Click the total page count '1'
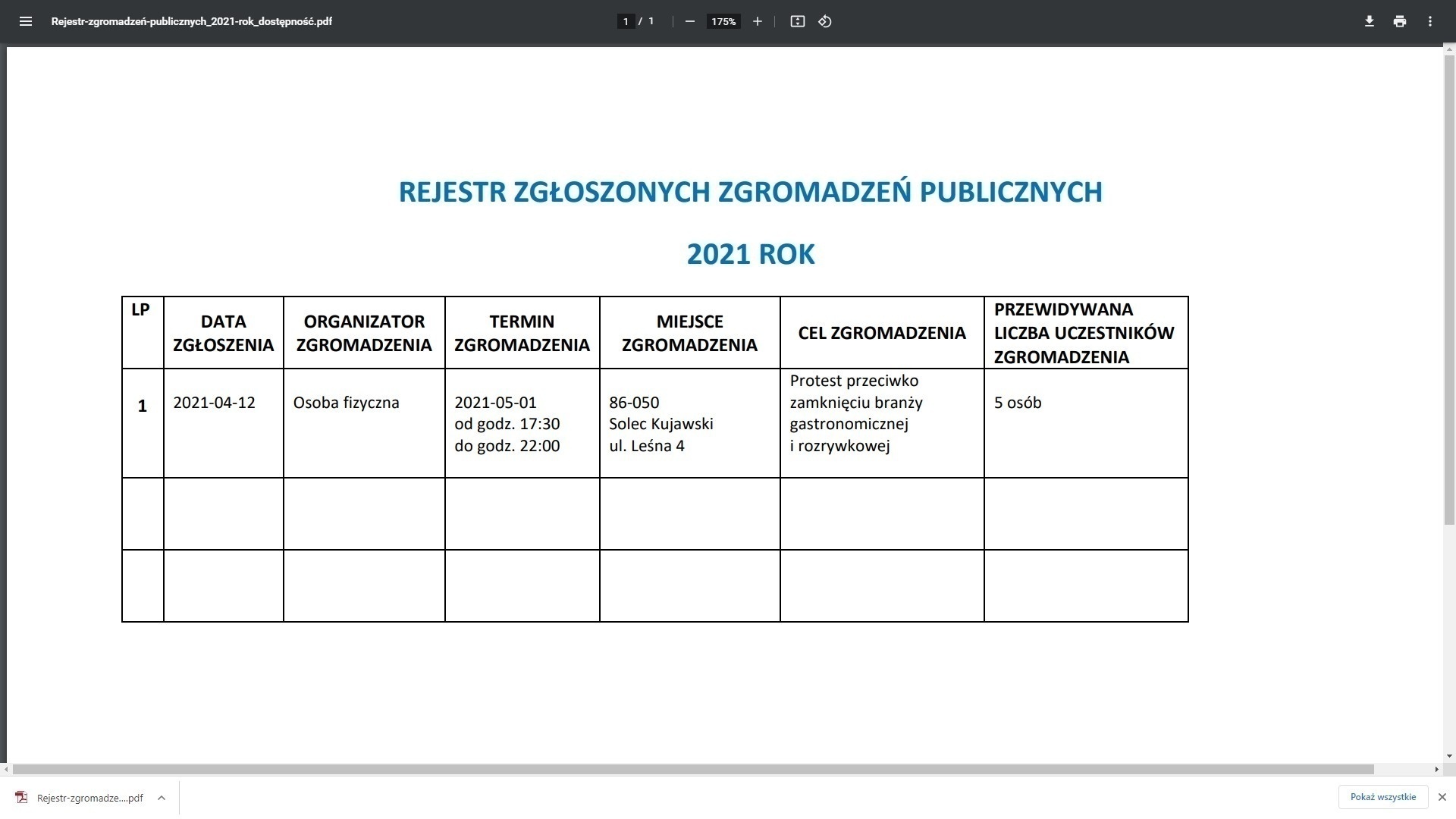 pyautogui.click(x=651, y=21)
